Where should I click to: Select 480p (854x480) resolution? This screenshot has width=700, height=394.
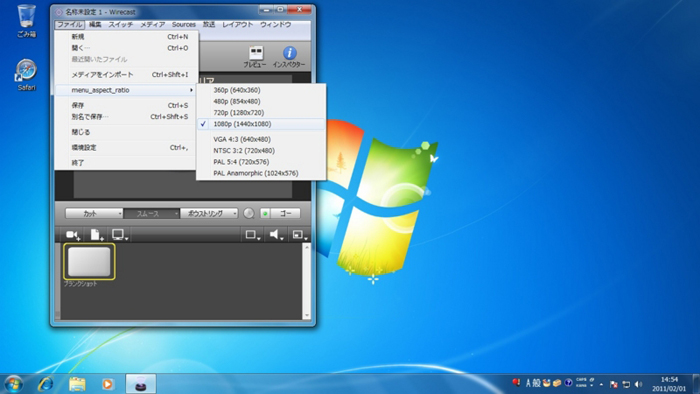pyautogui.click(x=261, y=101)
